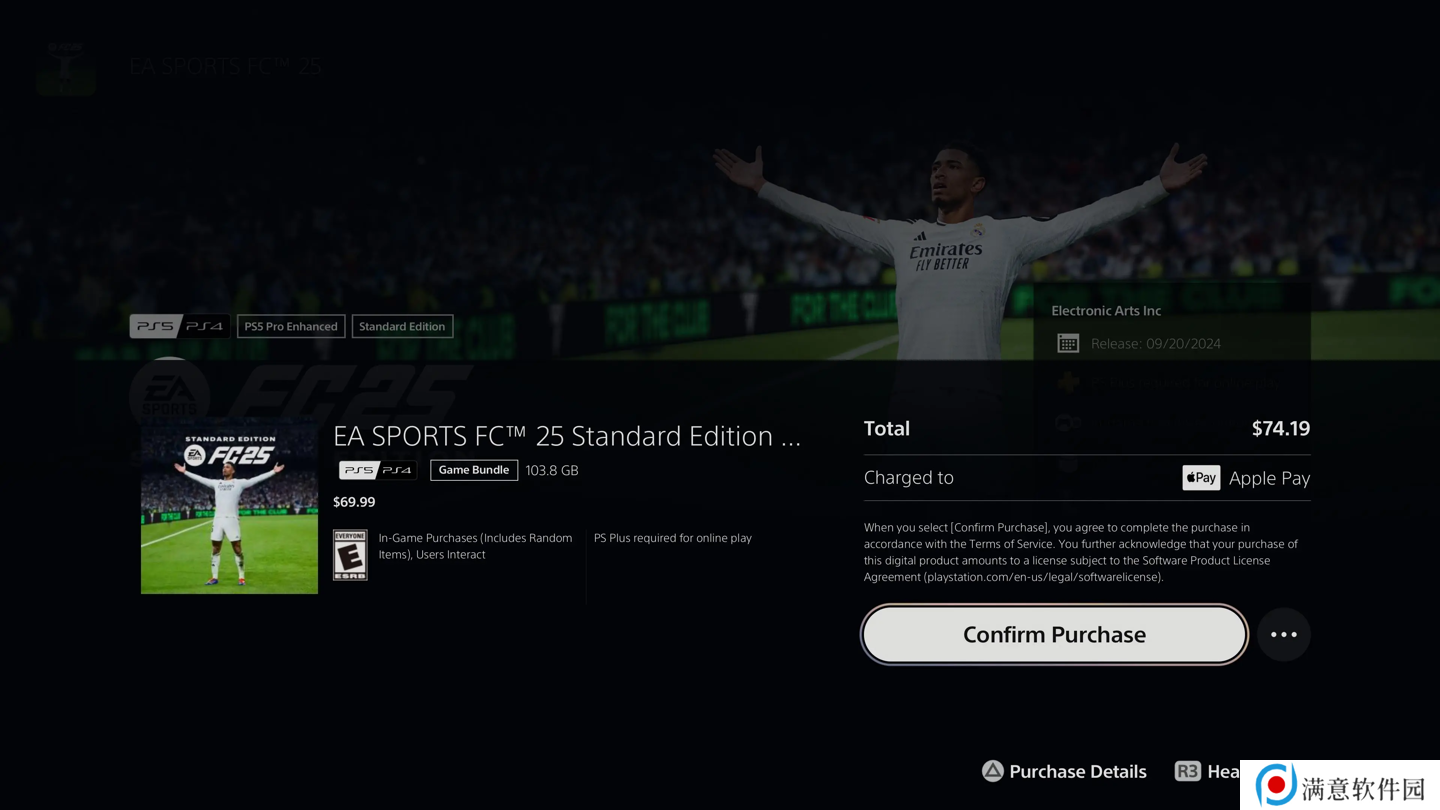The height and width of the screenshot is (810, 1440).
Task: Click the PS5 PS4 platform badge above title
Action: tap(180, 326)
